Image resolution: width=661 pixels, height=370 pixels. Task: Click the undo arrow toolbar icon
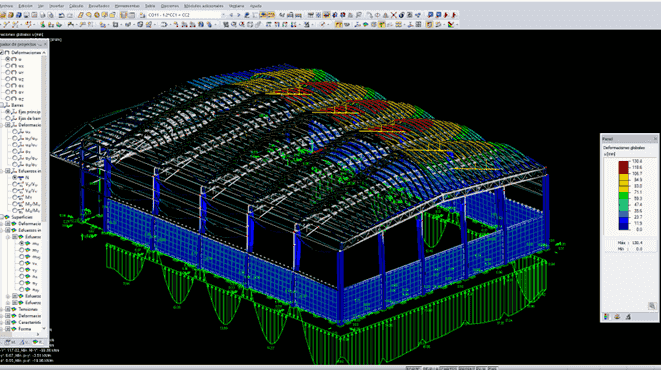coord(62,15)
